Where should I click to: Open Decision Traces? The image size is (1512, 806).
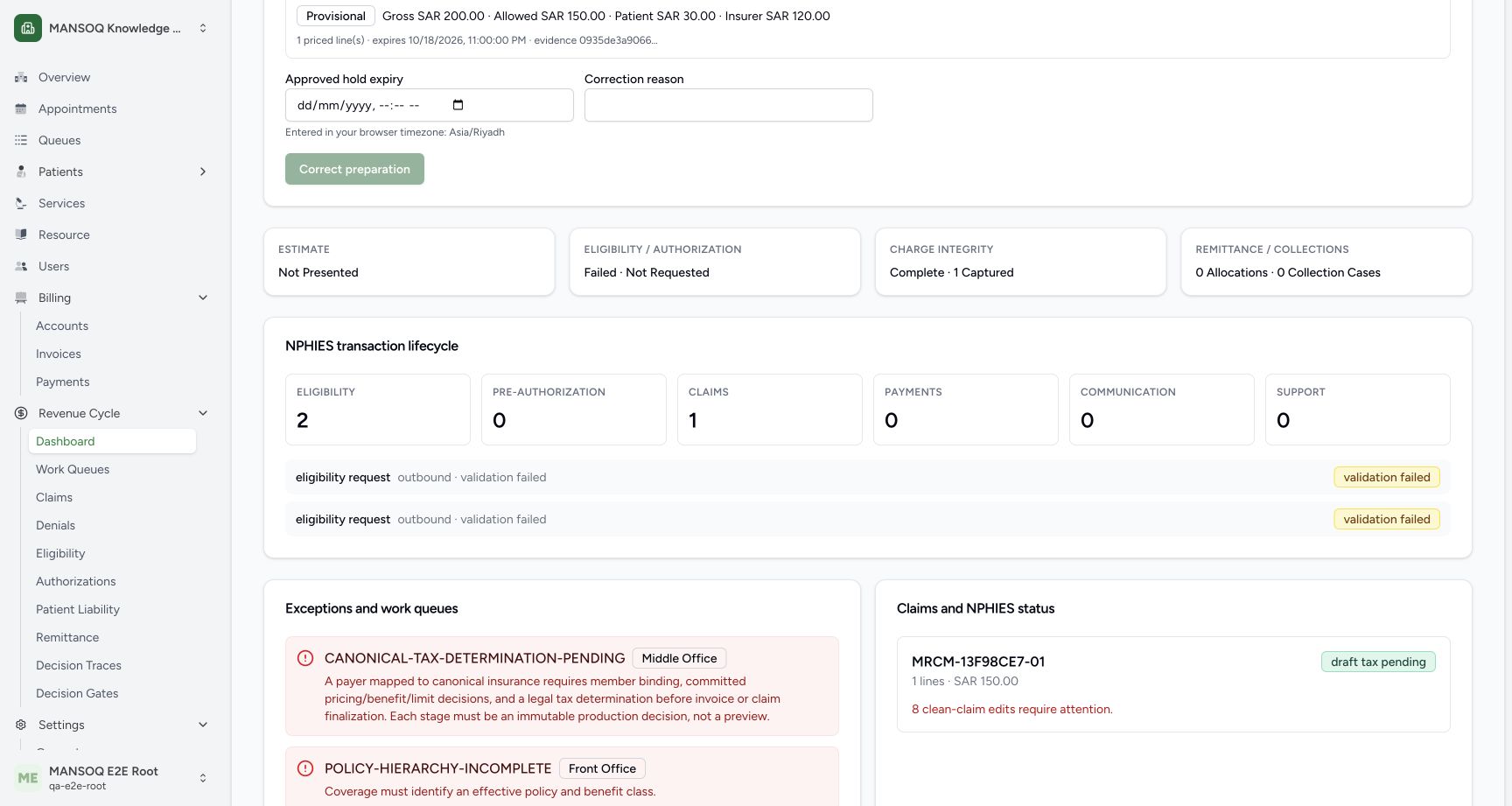pos(112,665)
